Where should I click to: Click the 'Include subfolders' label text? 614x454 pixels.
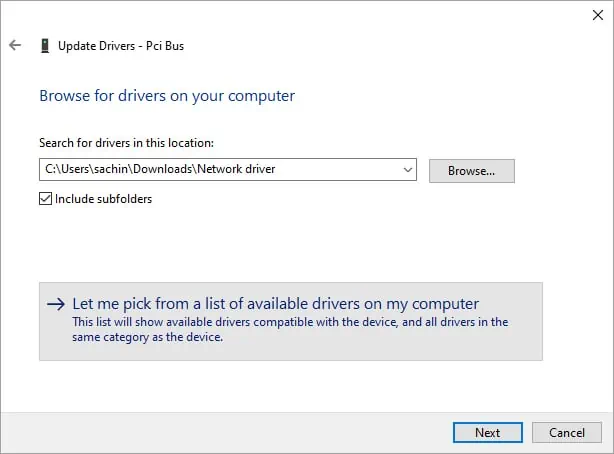click(103, 199)
